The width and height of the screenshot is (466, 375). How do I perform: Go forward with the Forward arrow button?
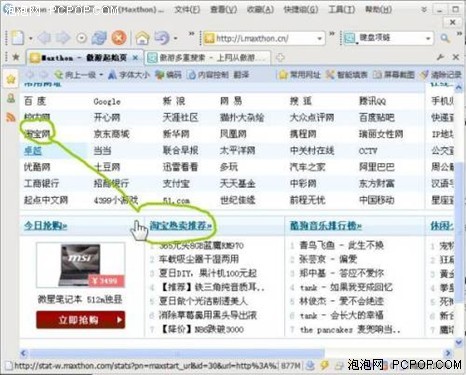tap(63, 38)
